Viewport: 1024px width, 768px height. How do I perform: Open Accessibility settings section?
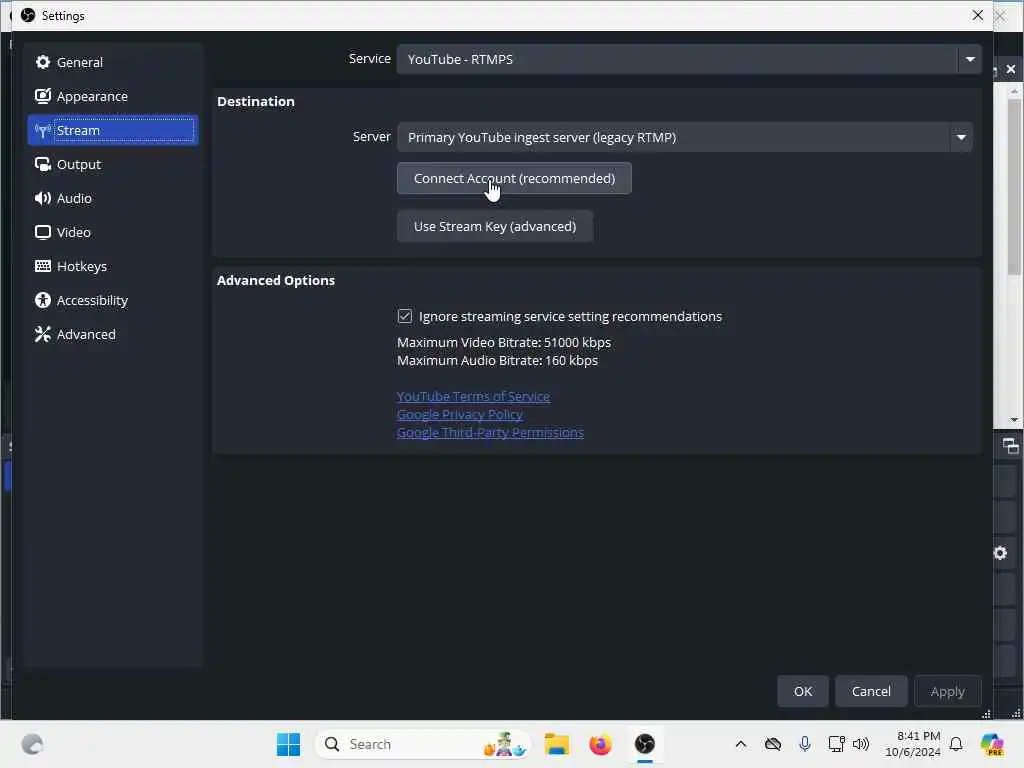pyautogui.click(x=112, y=300)
